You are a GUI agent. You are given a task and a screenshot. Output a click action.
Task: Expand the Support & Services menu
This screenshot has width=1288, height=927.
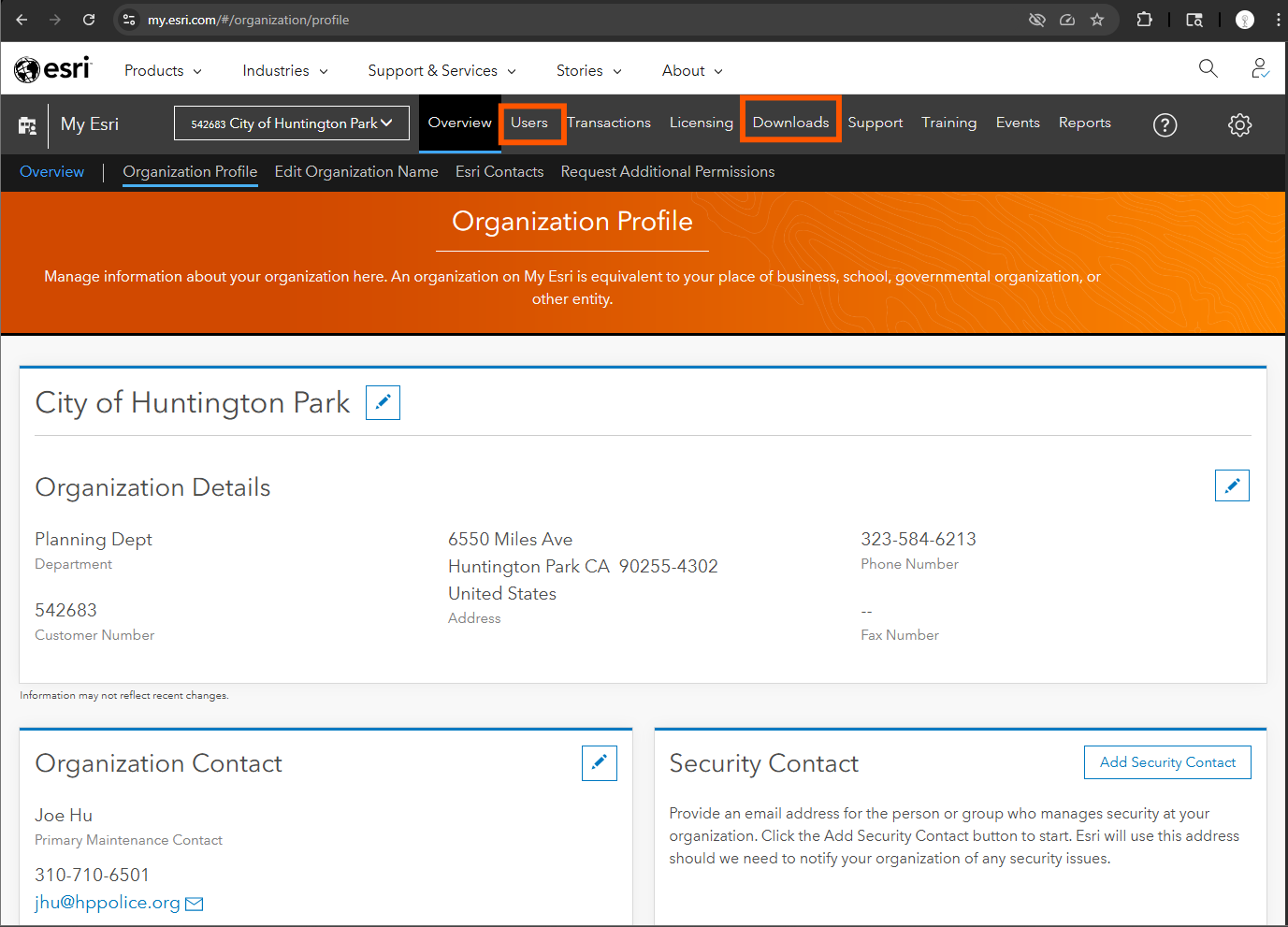(x=441, y=71)
